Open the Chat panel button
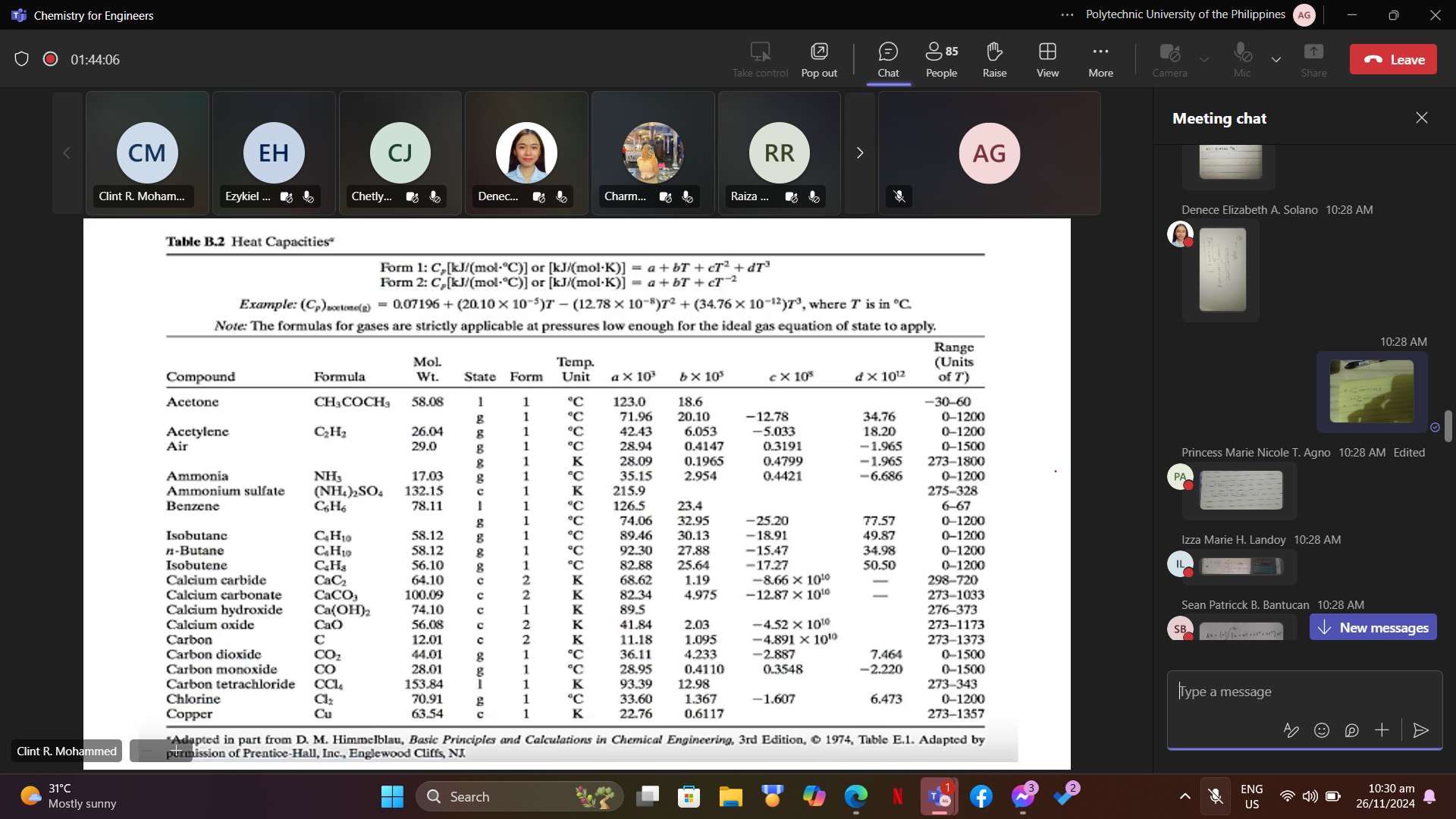 coord(888,60)
